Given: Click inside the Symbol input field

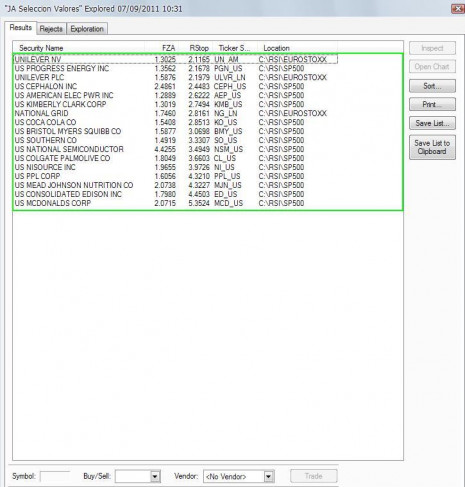Looking at the screenshot, I should click(55, 476).
